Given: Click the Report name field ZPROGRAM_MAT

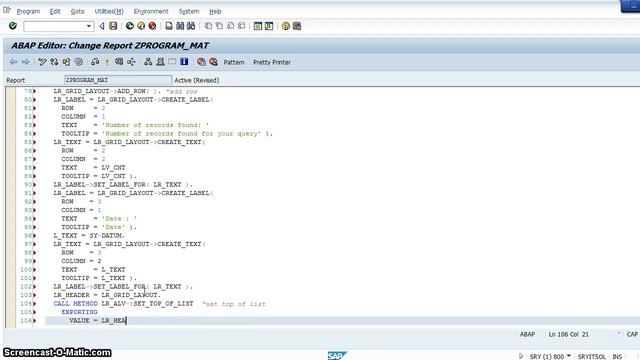Looking at the screenshot, I should pos(118,80).
